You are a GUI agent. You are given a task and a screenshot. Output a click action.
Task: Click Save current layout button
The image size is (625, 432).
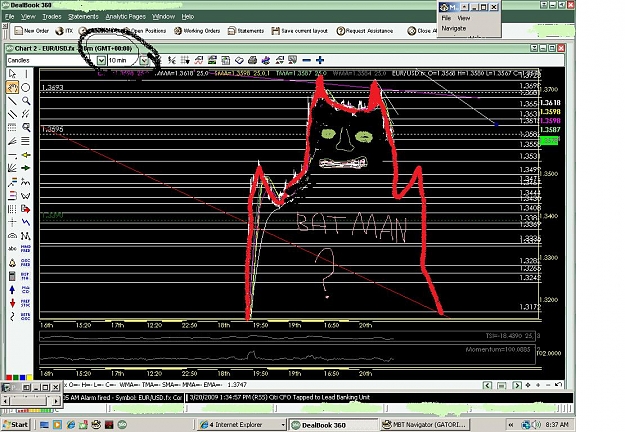tap(300, 31)
